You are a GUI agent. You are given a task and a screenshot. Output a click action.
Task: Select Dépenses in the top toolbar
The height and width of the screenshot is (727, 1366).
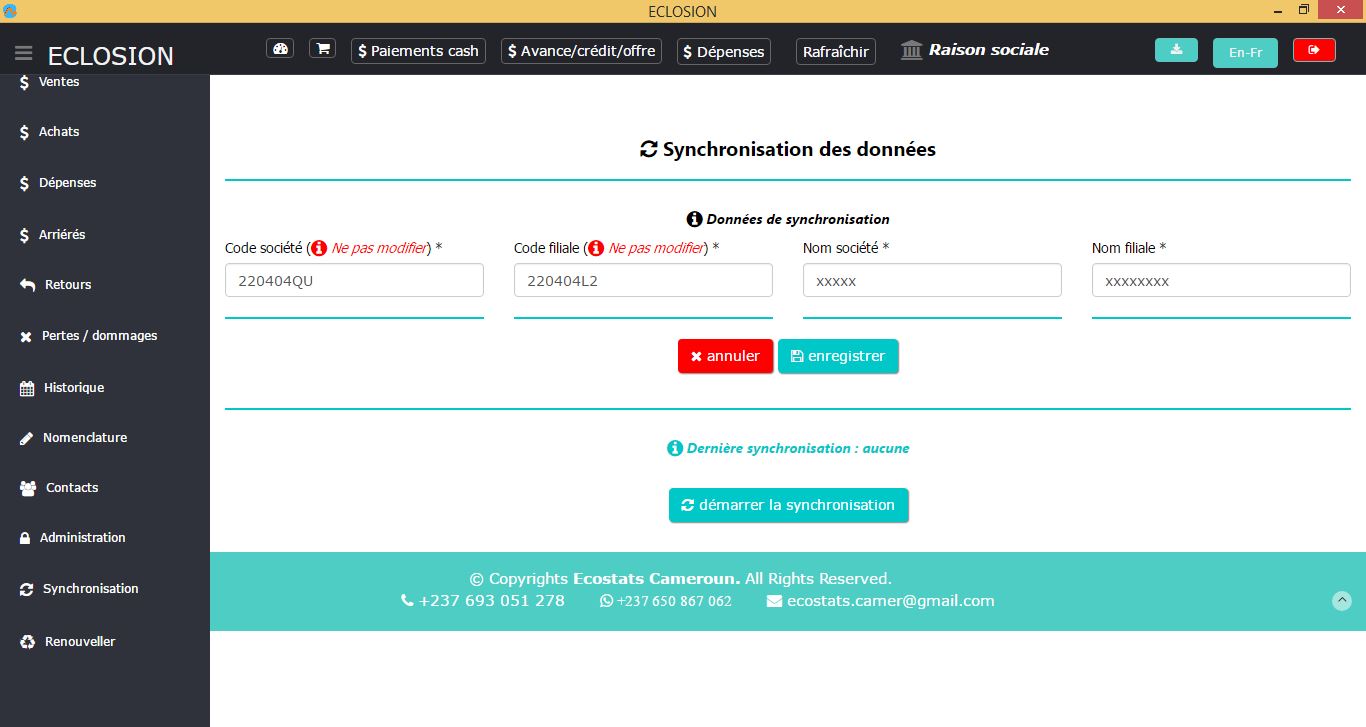(723, 51)
